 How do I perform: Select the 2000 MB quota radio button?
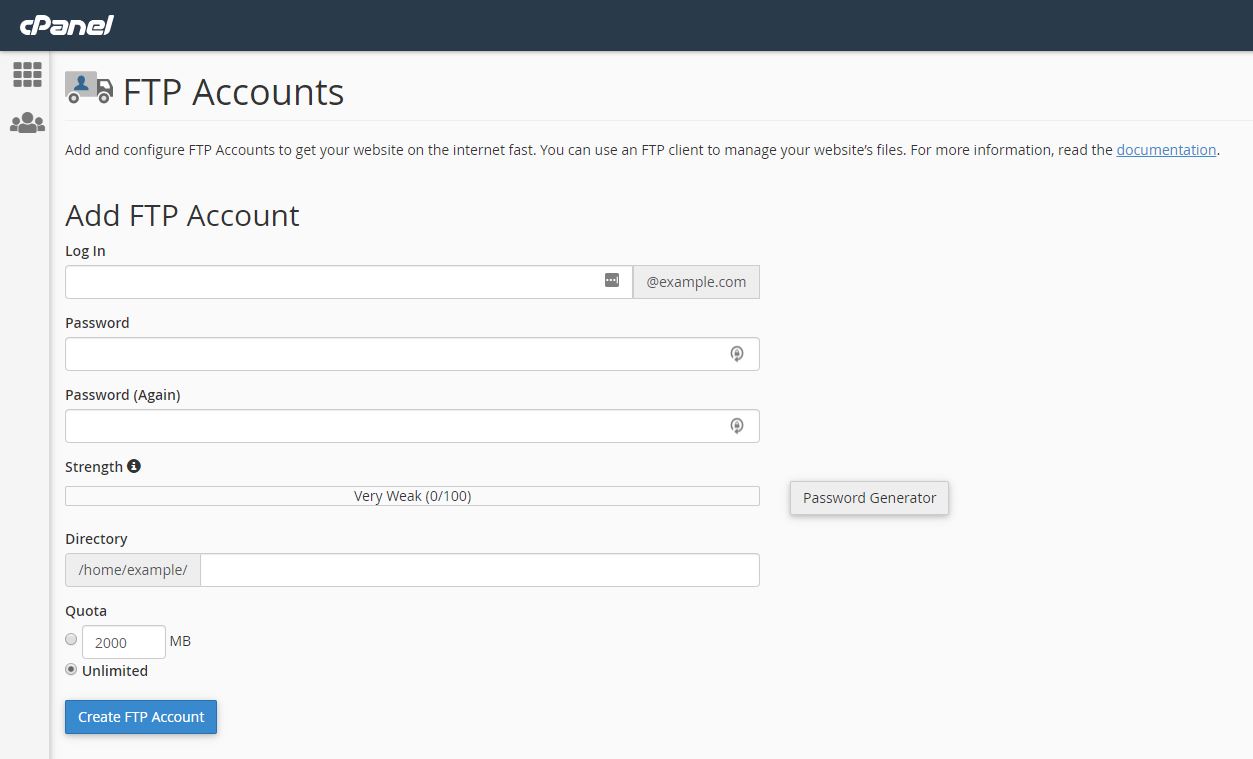[71, 639]
